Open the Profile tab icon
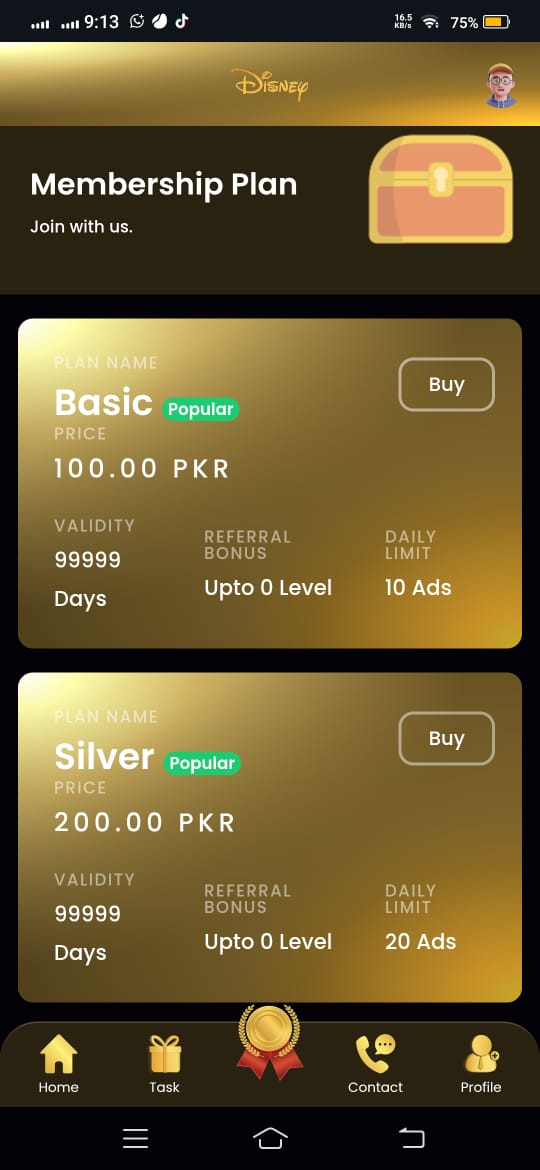 click(x=481, y=1054)
